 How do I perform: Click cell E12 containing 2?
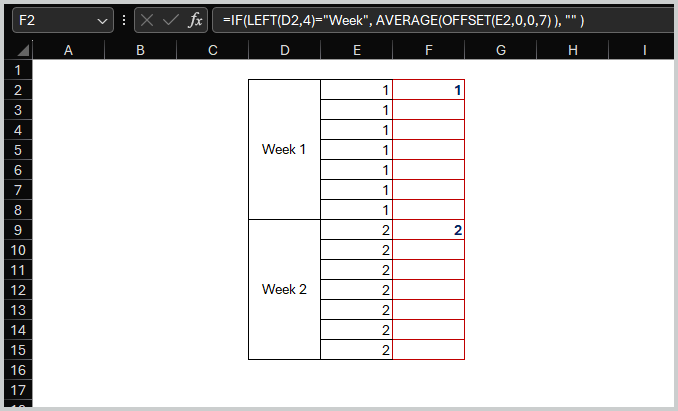(357, 290)
